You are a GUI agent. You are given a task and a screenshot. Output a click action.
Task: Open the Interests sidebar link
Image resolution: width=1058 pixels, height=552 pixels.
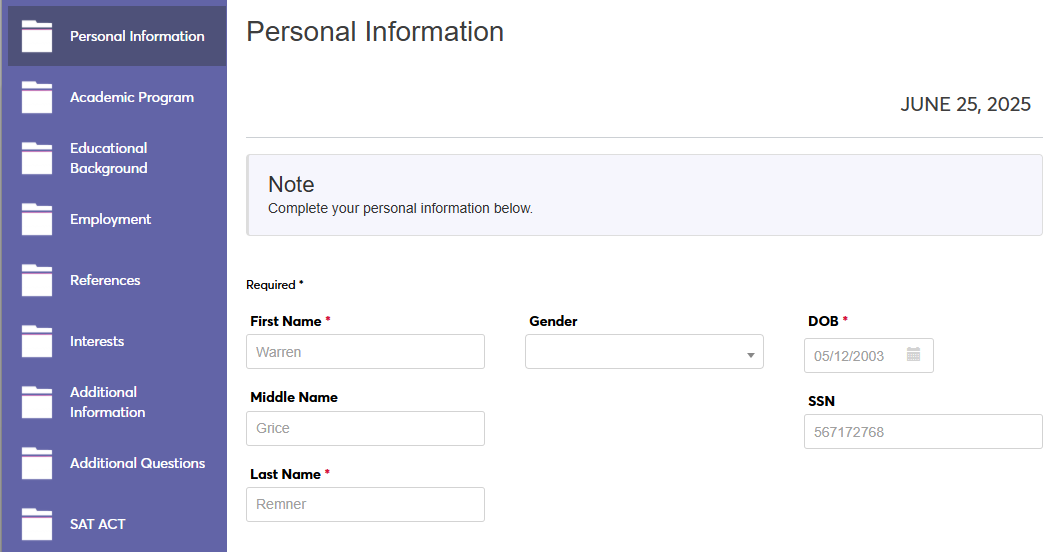97,341
